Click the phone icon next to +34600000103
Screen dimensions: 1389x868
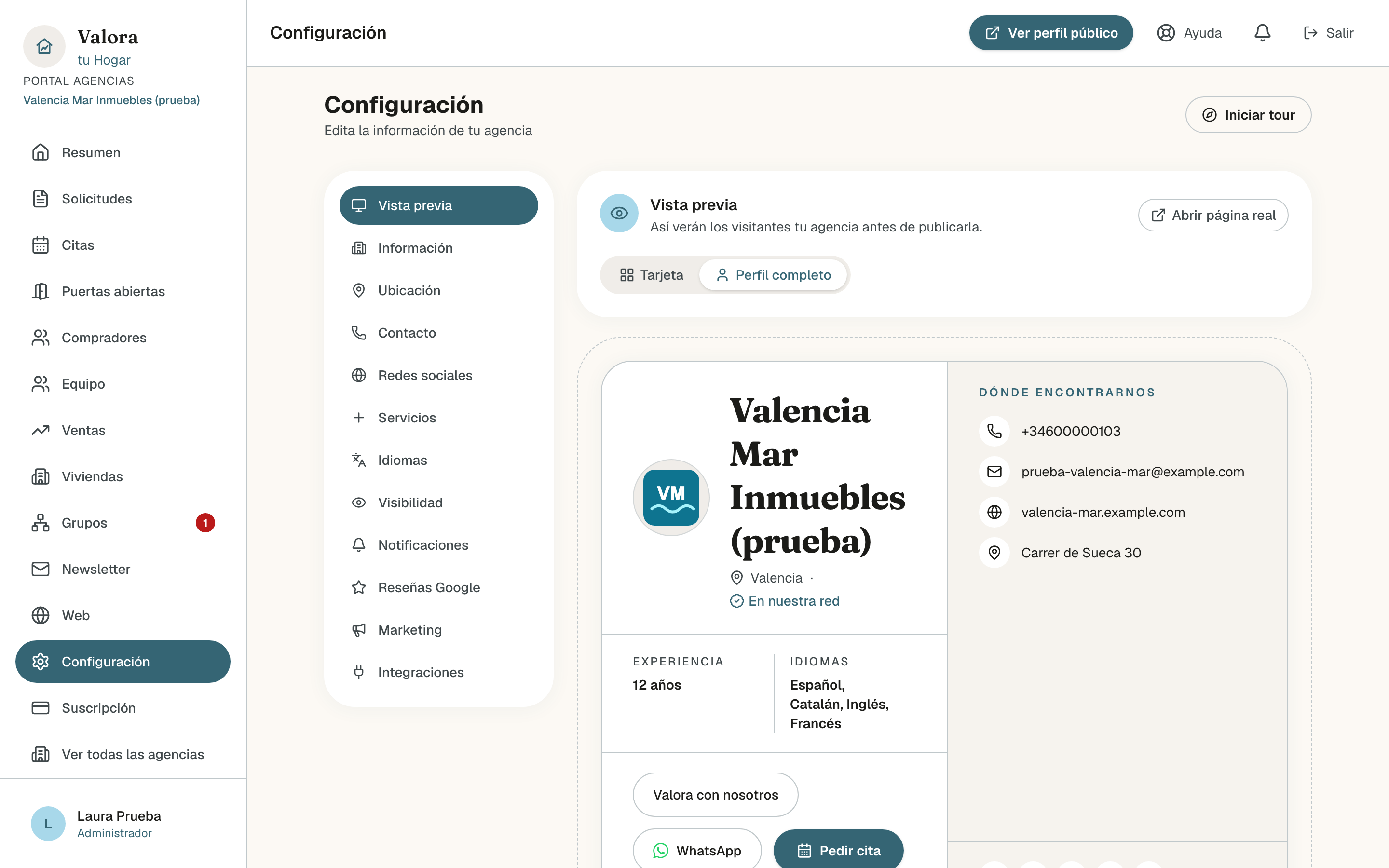[994, 431]
